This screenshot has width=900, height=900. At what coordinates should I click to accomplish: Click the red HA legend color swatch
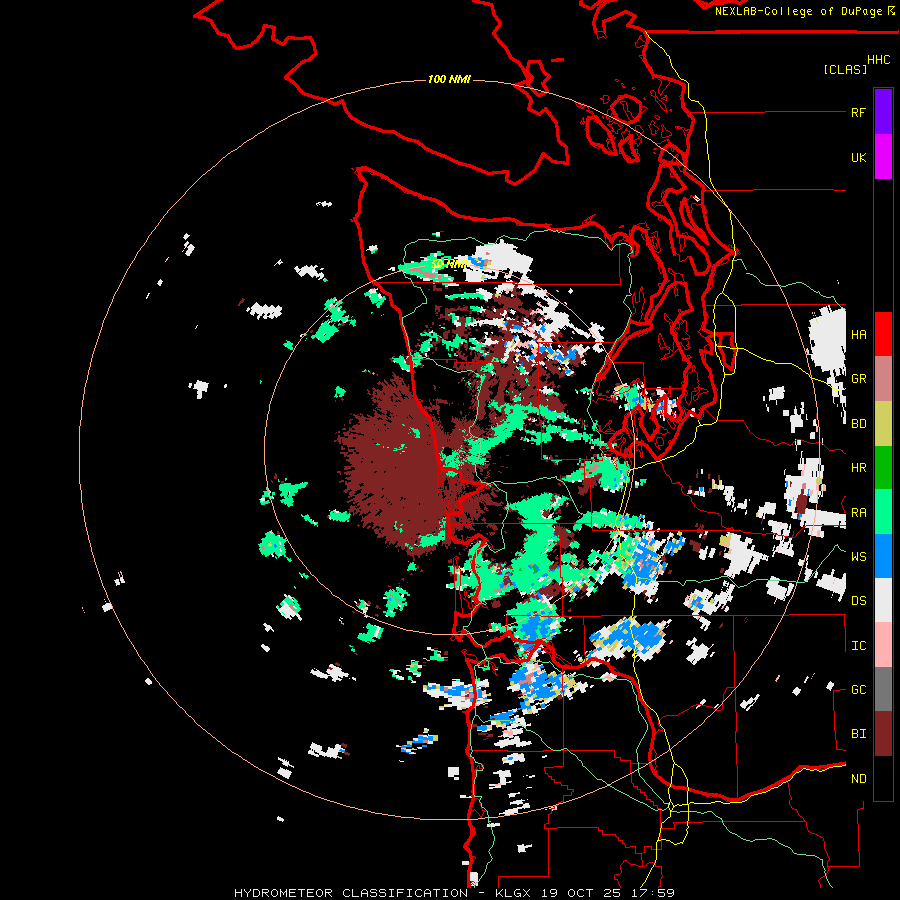coord(883,334)
